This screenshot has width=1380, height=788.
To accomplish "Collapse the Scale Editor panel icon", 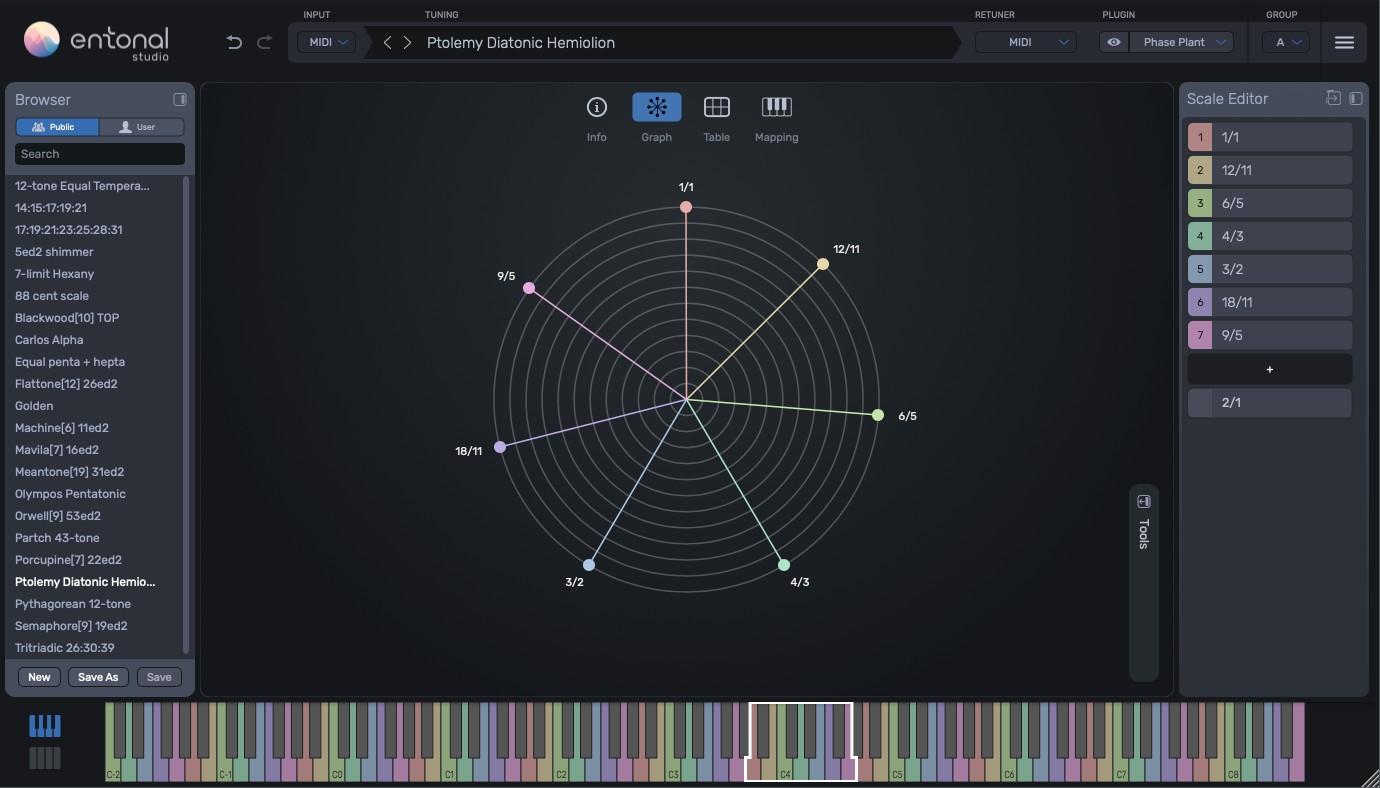I will point(1356,98).
